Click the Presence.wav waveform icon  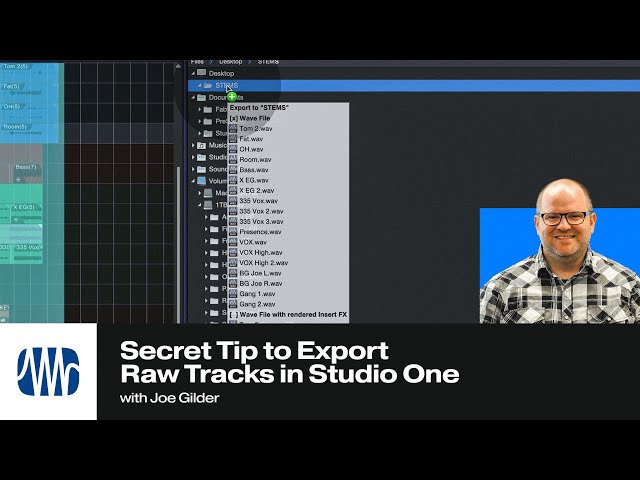pos(233,232)
